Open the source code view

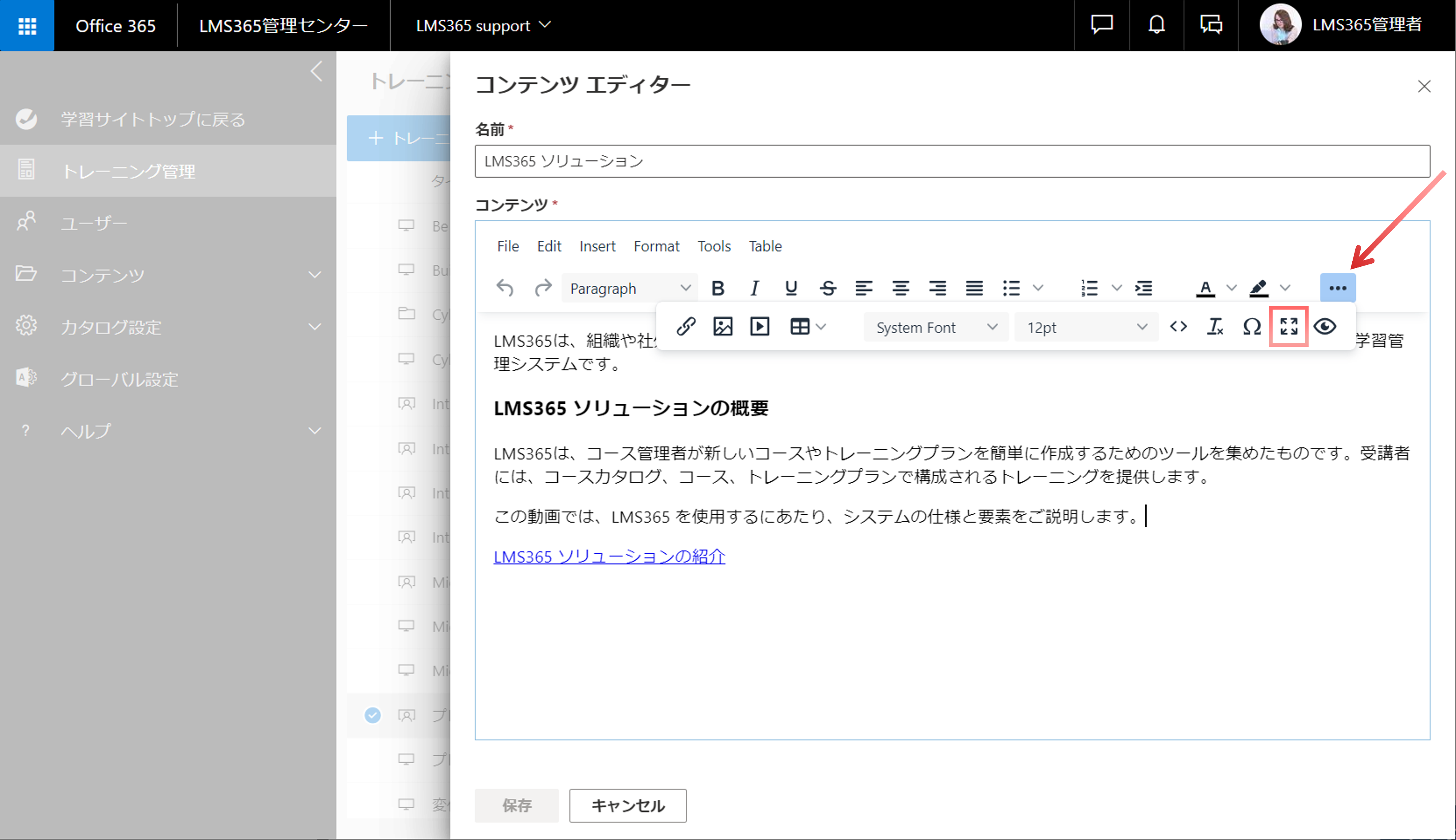point(1178,327)
